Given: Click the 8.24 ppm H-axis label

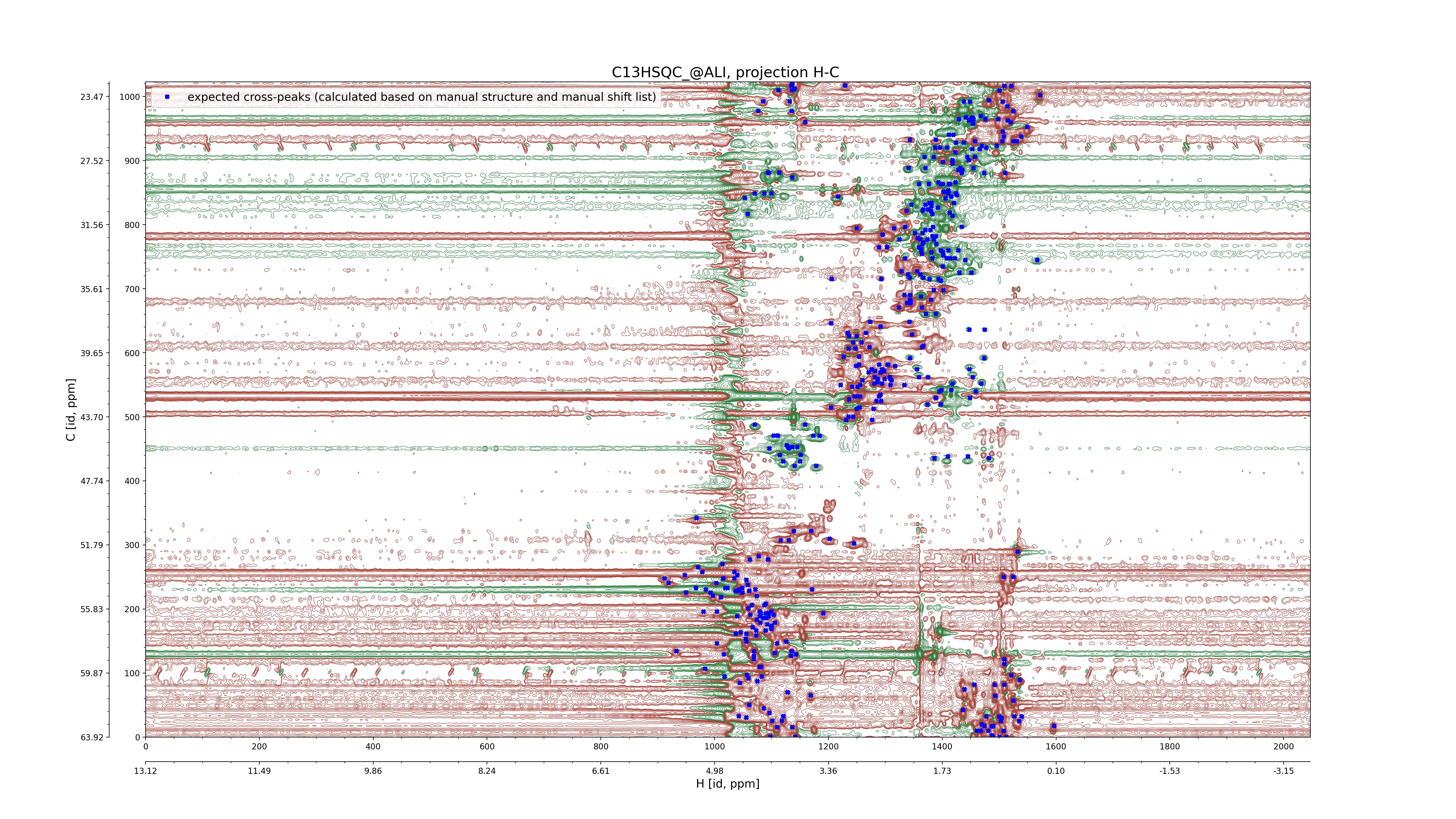Looking at the screenshot, I should 487,771.
